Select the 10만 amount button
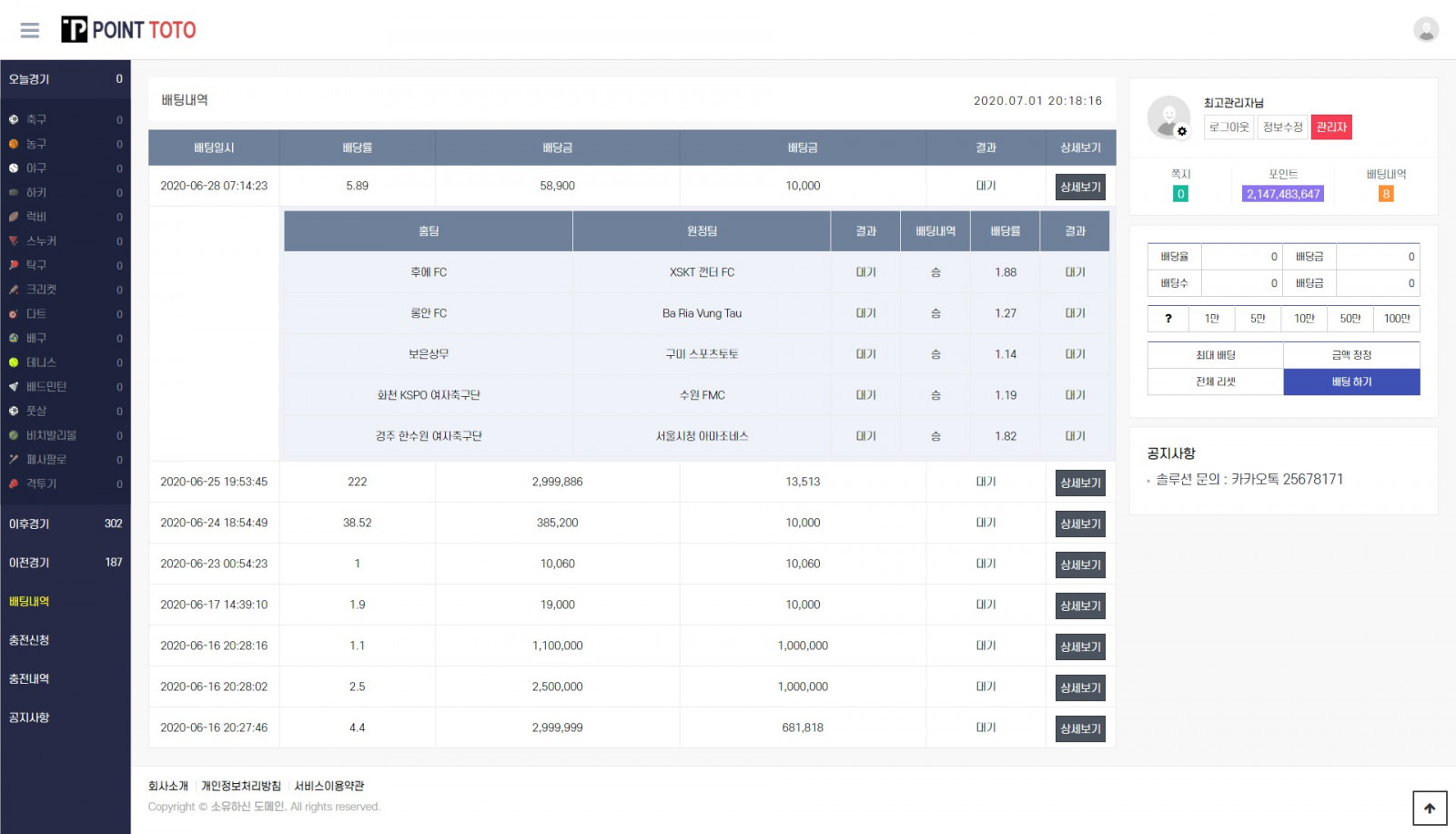The width and height of the screenshot is (1456, 834). tap(1304, 319)
